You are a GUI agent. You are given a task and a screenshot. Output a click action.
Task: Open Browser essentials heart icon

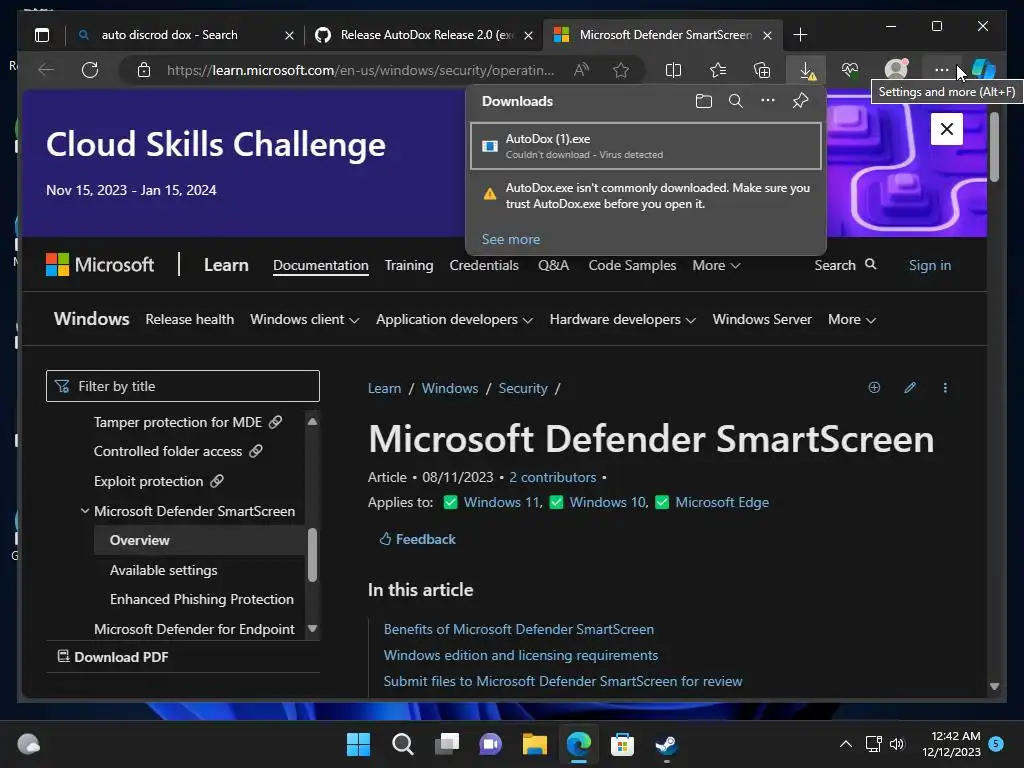tap(850, 70)
